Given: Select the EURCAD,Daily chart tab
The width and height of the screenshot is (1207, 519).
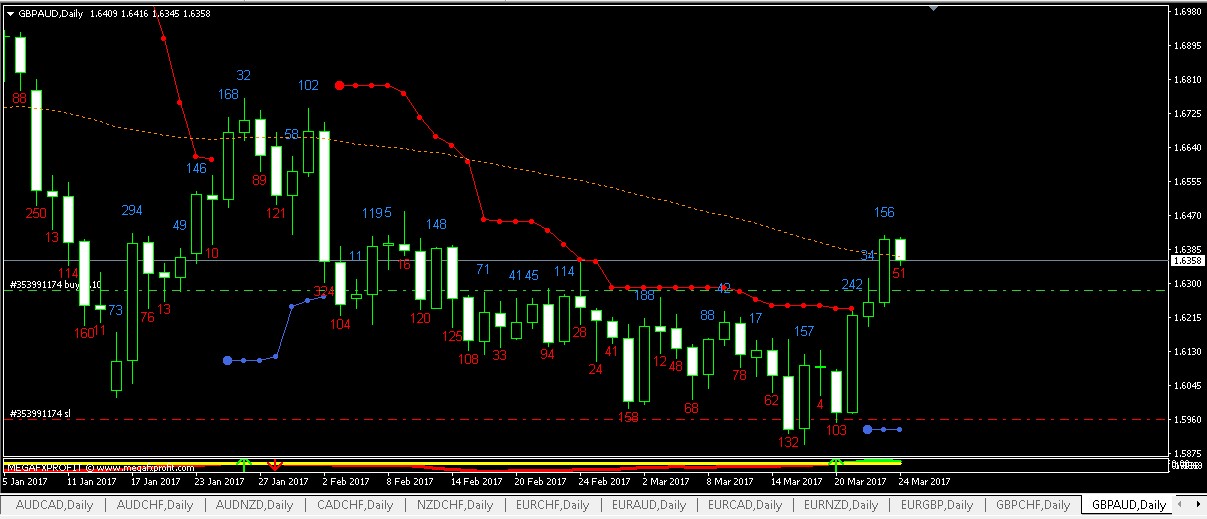Looking at the screenshot, I should pyautogui.click(x=744, y=505).
